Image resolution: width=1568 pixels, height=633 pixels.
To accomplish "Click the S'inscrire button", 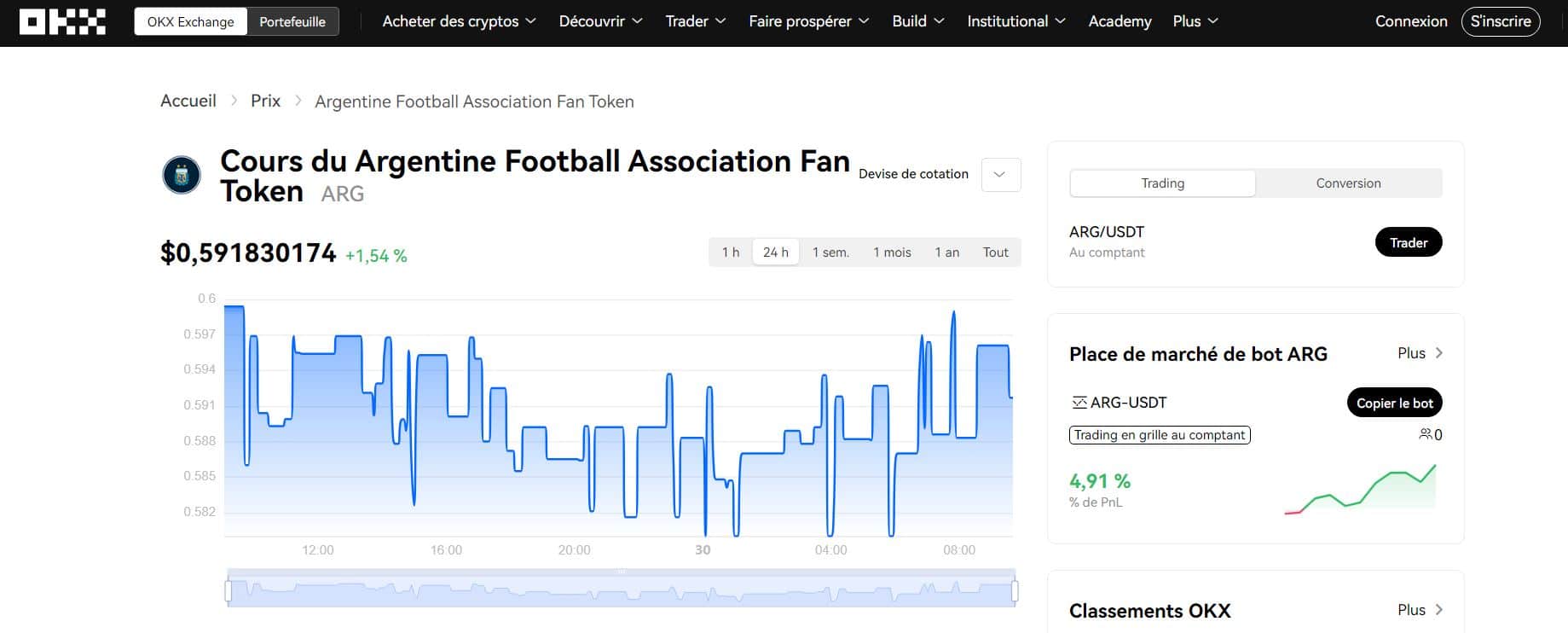I will (x=1501, y=21).
